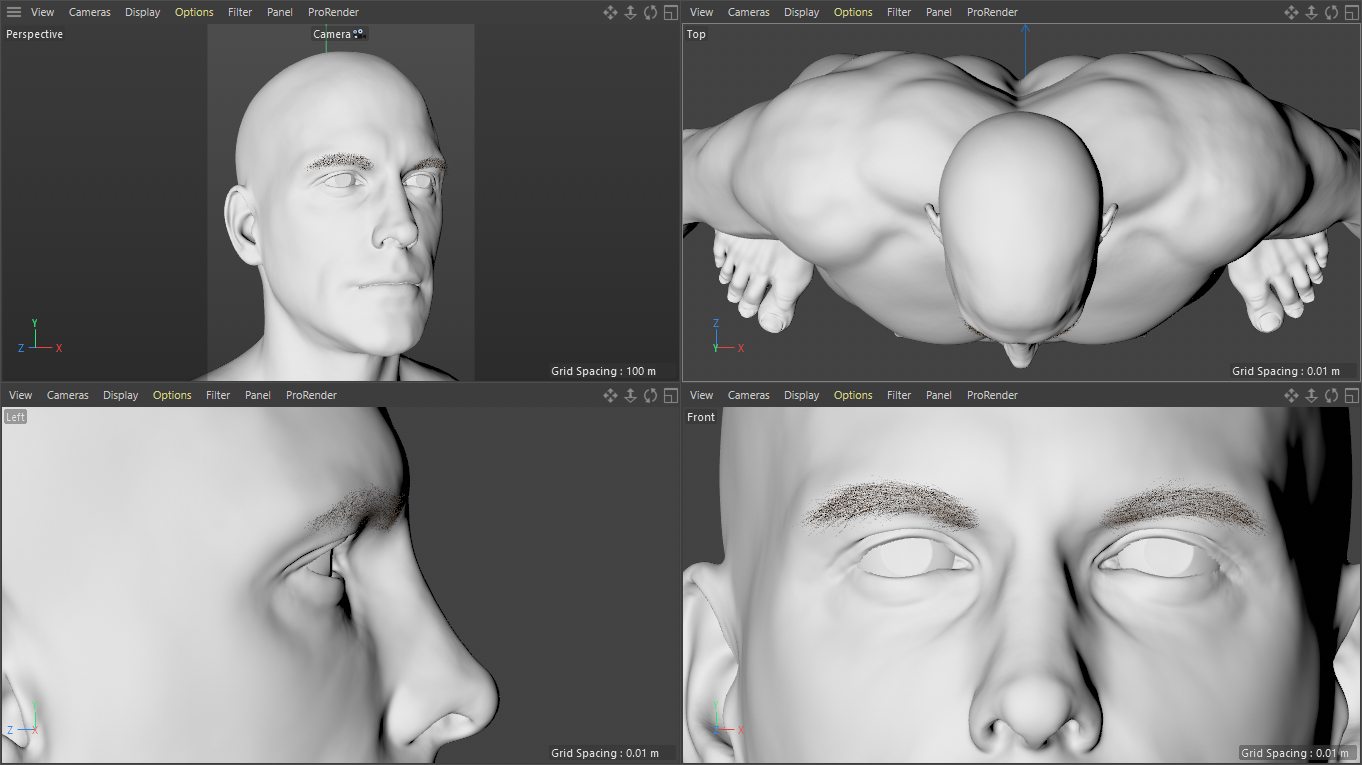Click the pan camera icon in Perspective viewport
The height and width of the screenshot is (765, 1362).
click(610, 12)
